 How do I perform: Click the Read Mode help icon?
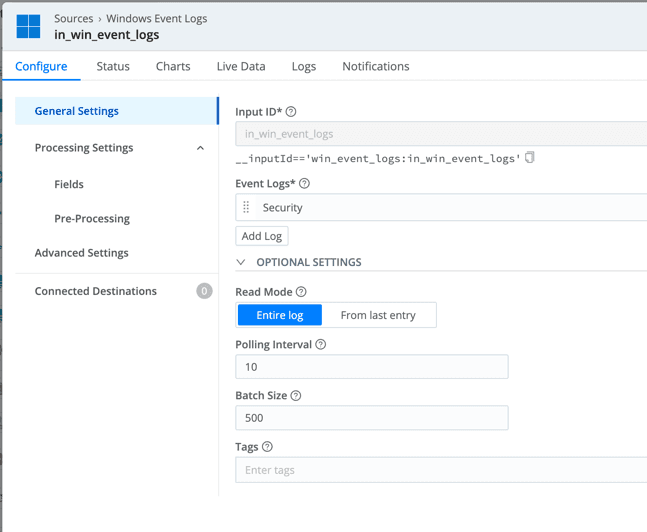(301, 292)
